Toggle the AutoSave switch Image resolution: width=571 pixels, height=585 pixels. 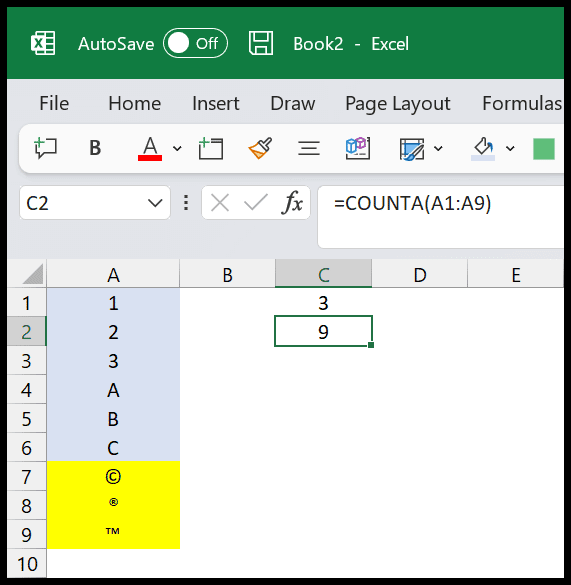coord(195,43)
